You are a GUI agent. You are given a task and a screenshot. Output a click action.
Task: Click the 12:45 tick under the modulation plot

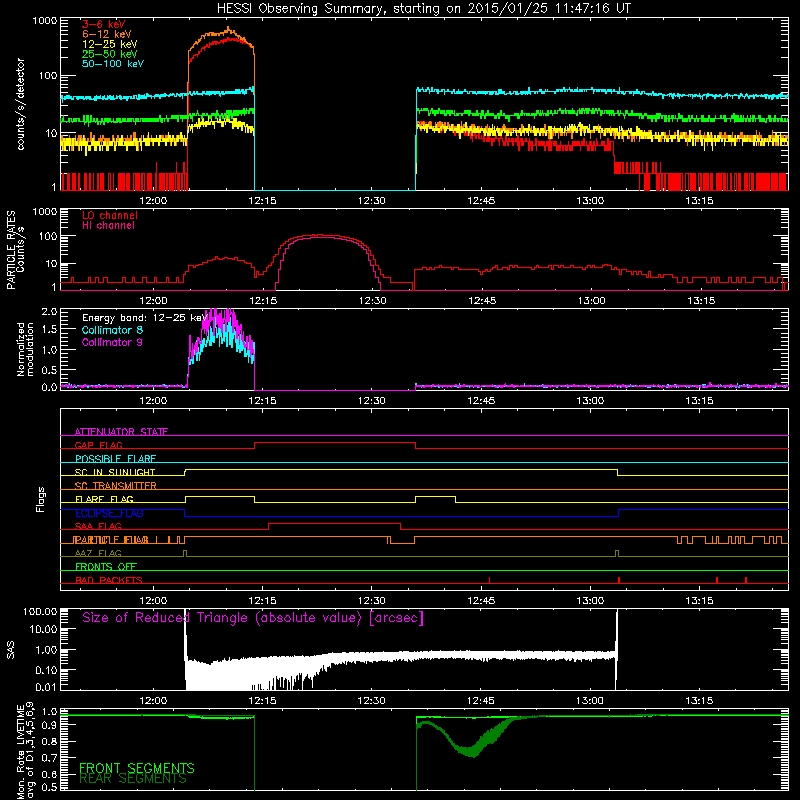coord(481,401)
